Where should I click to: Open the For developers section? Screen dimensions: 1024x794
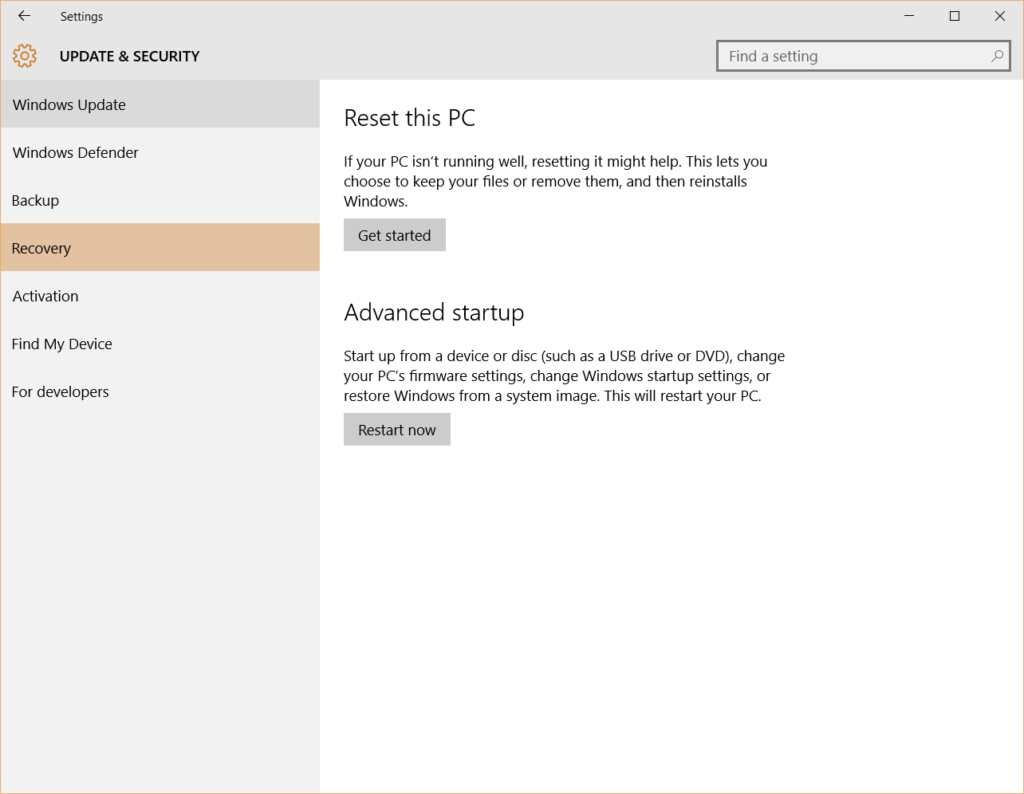tap(60, 391)
